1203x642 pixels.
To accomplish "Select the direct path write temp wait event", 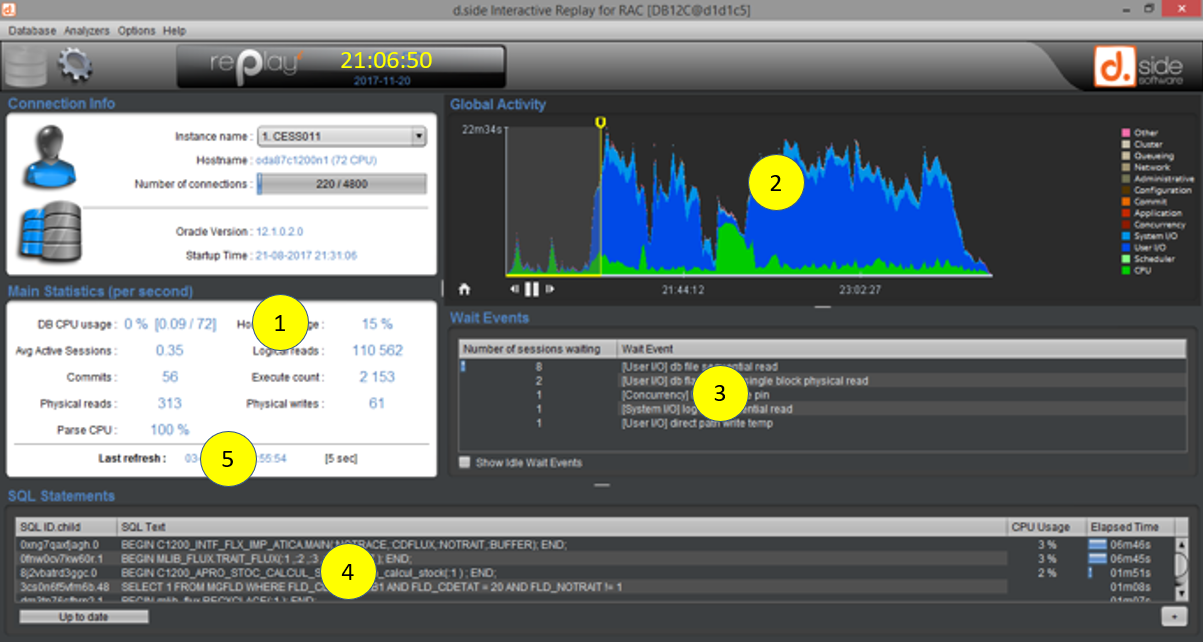I will pyautogui.click(x=822, y=423).
